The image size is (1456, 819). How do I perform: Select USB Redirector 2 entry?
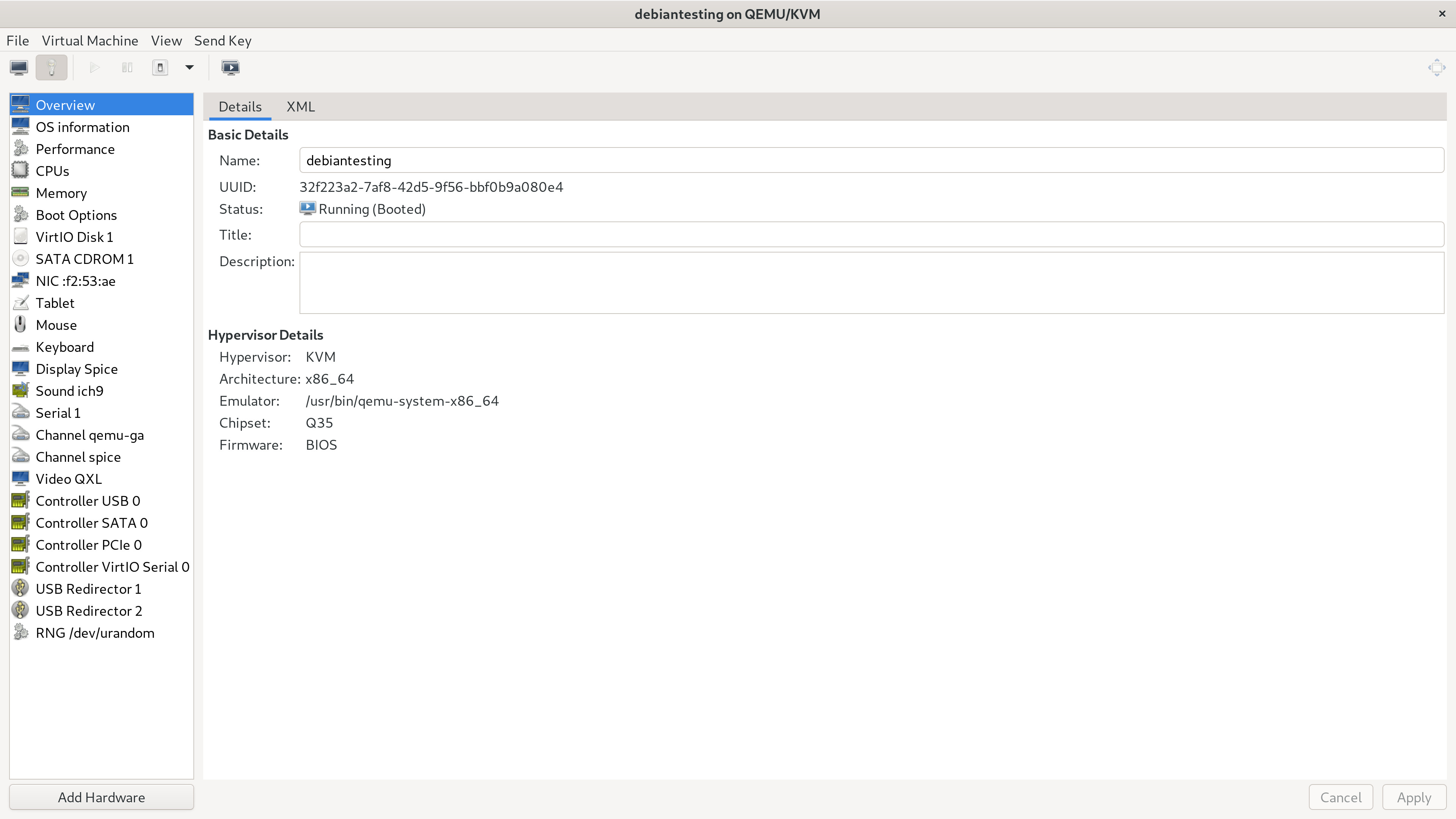coord(102,610)
